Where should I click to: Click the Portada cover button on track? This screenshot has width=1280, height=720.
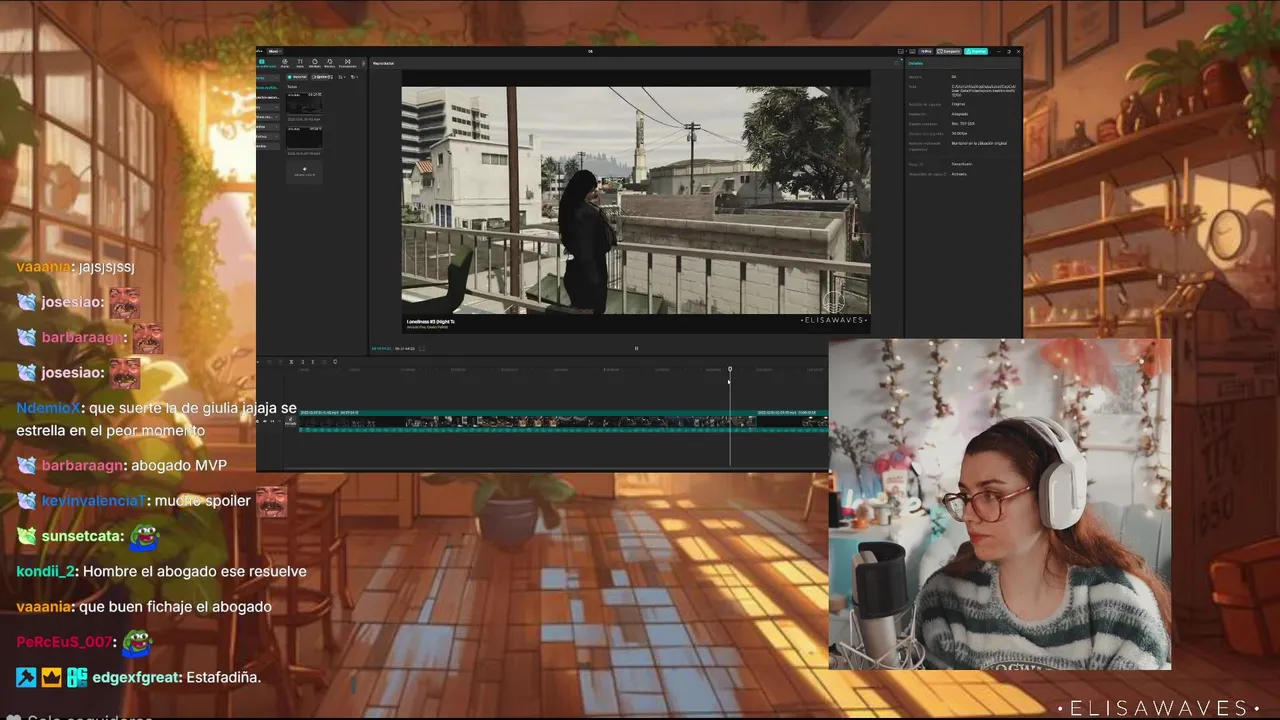pyautogui.click(x=290, y=422)
